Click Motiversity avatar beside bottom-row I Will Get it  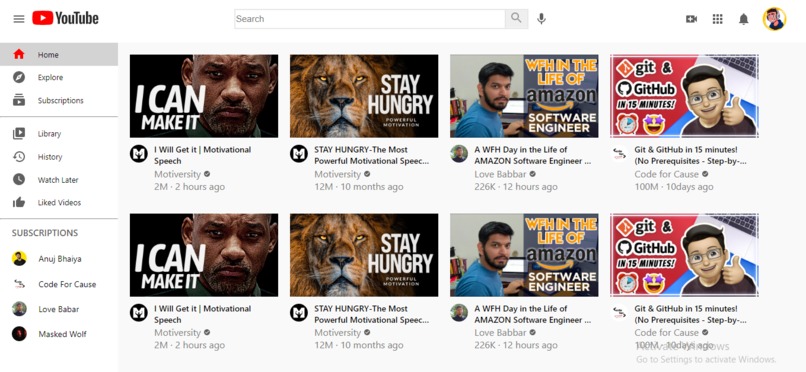coord(139,312)
